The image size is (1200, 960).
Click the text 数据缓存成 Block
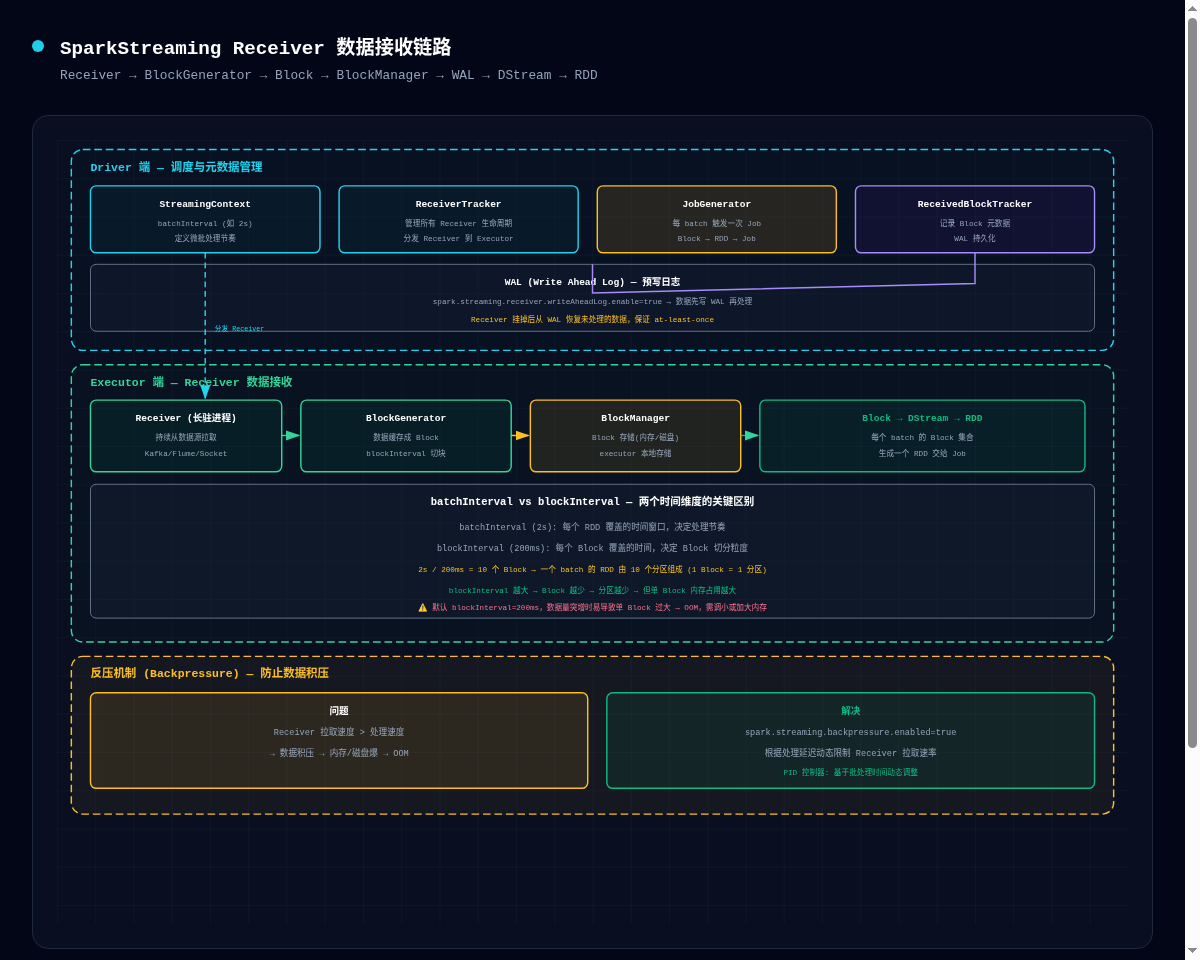point(406,437)
